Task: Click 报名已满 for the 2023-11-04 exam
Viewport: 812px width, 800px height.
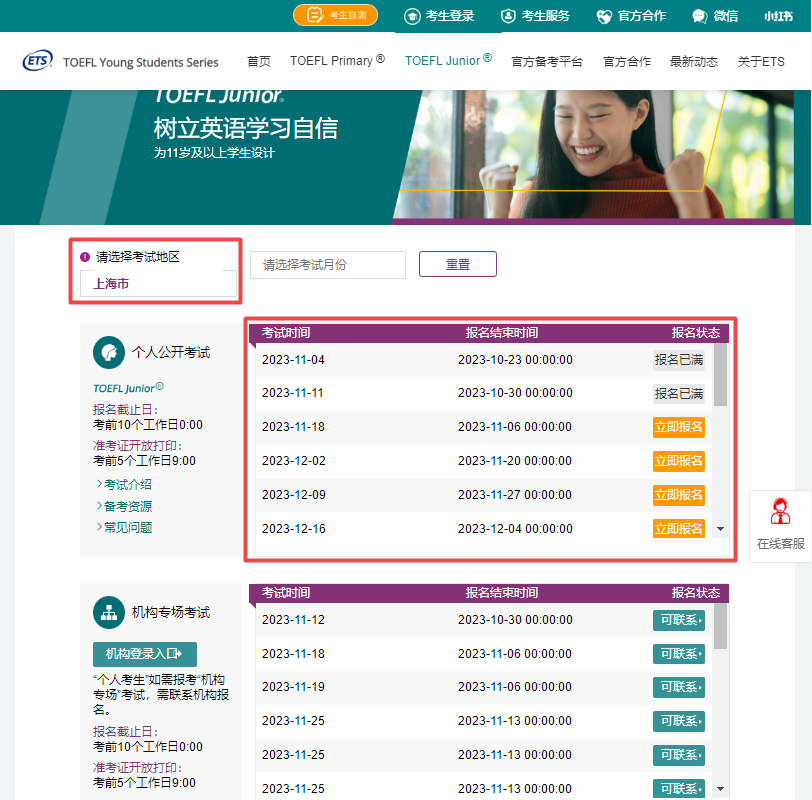Action: tap(678, 360)
